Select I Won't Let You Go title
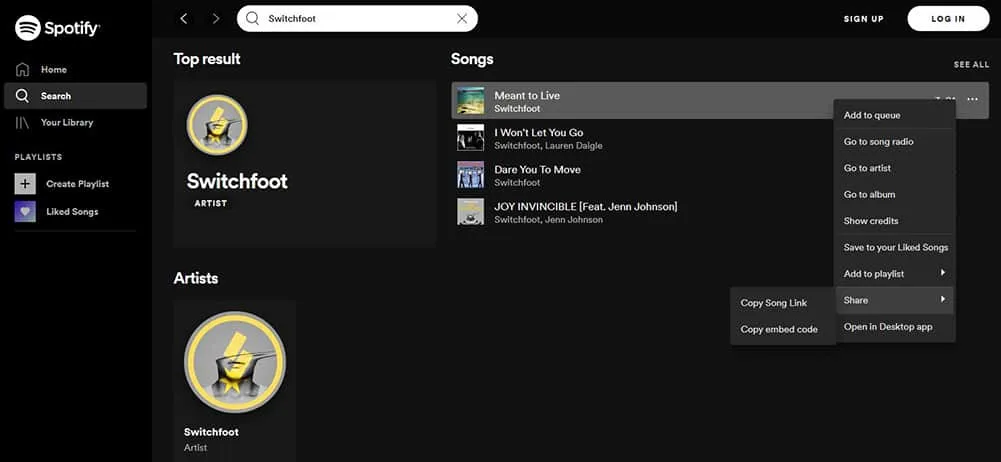The height and width of the screenshot is (462, 1001). (x=539, y=133)
